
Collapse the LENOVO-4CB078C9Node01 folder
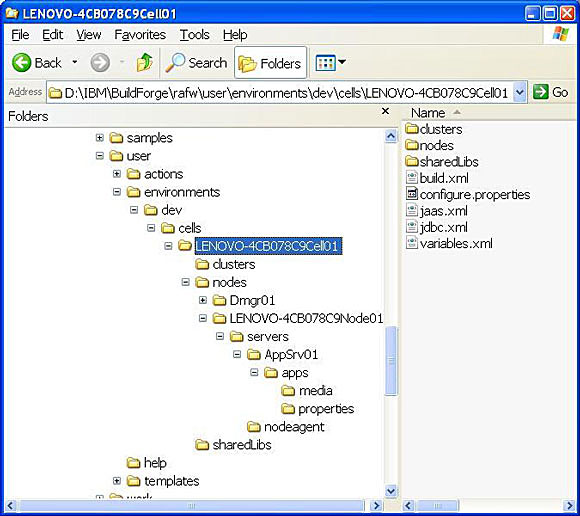(203, 318)
